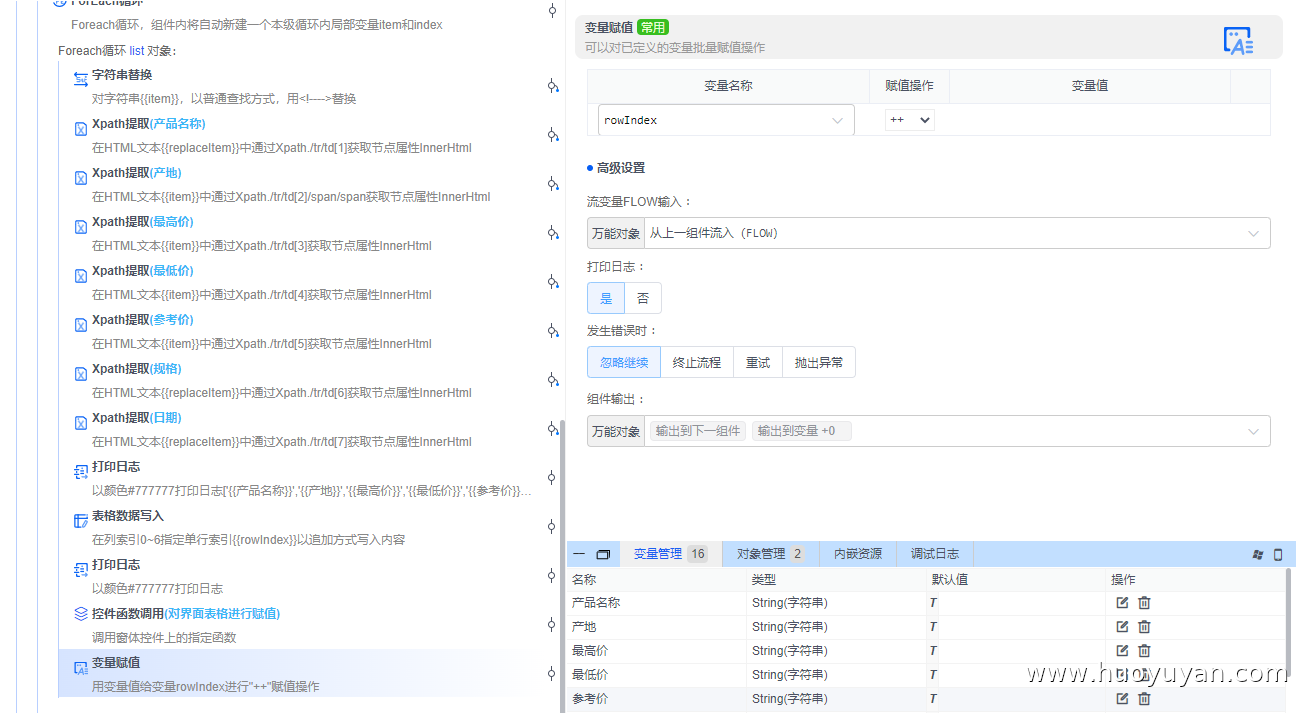Click the Xpath提取(产品名称) step icon

[81, 129]
